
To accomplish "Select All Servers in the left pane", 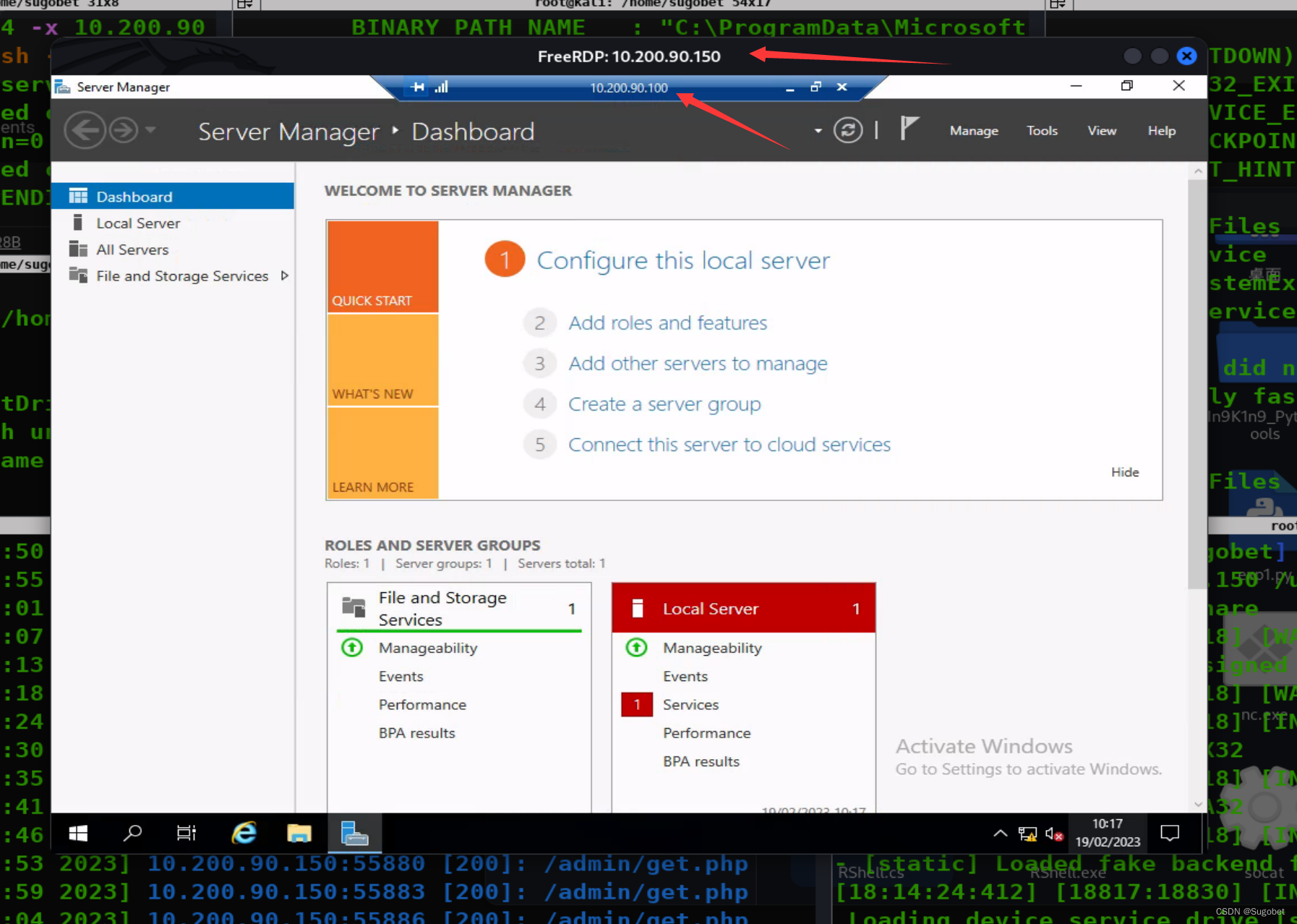I will click(x=173, y=249).
